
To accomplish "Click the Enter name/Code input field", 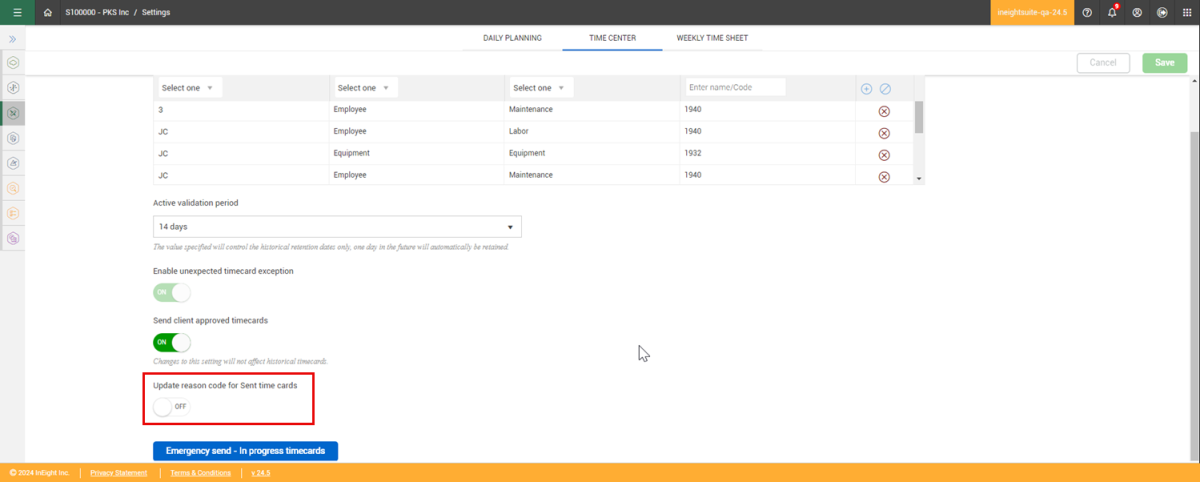I will [x=735, y=88].
